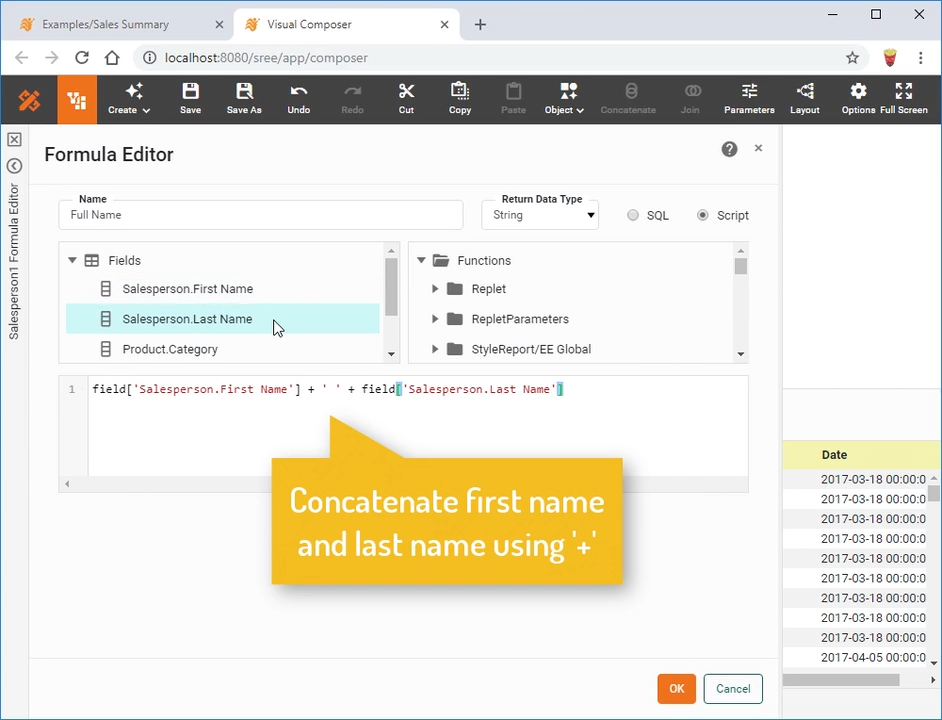Cancel the Formula Editor dialog
The image size is (942, 720).
(x=733, y=689)
